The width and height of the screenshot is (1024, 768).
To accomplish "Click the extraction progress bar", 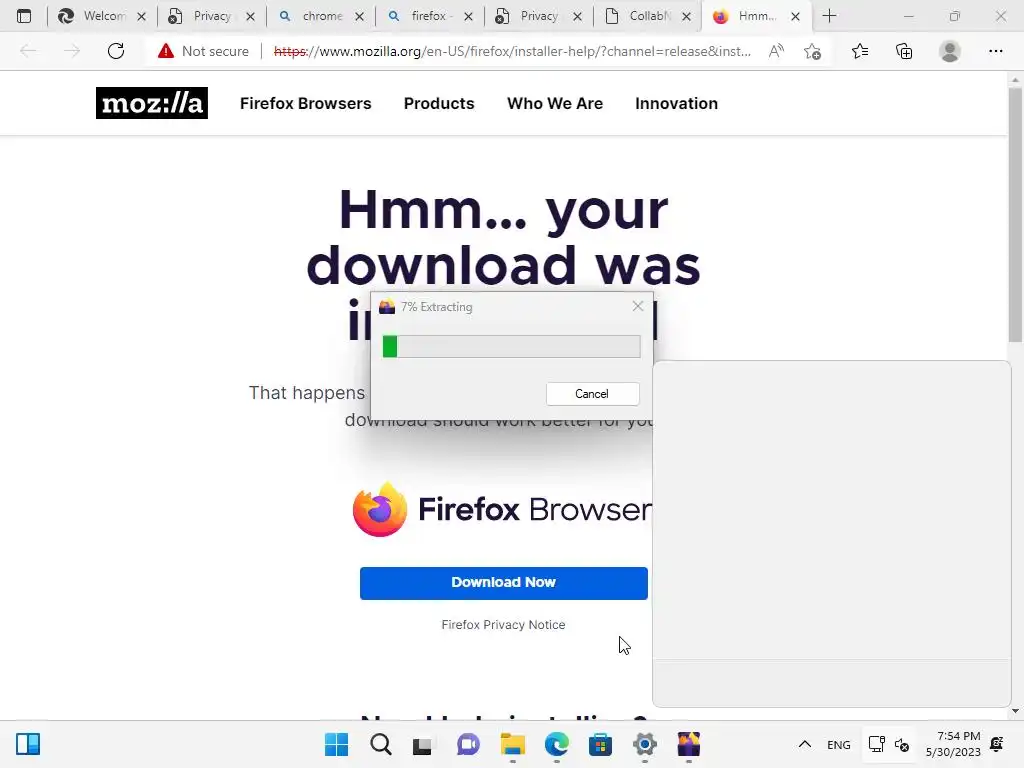I will pos(511,347).
